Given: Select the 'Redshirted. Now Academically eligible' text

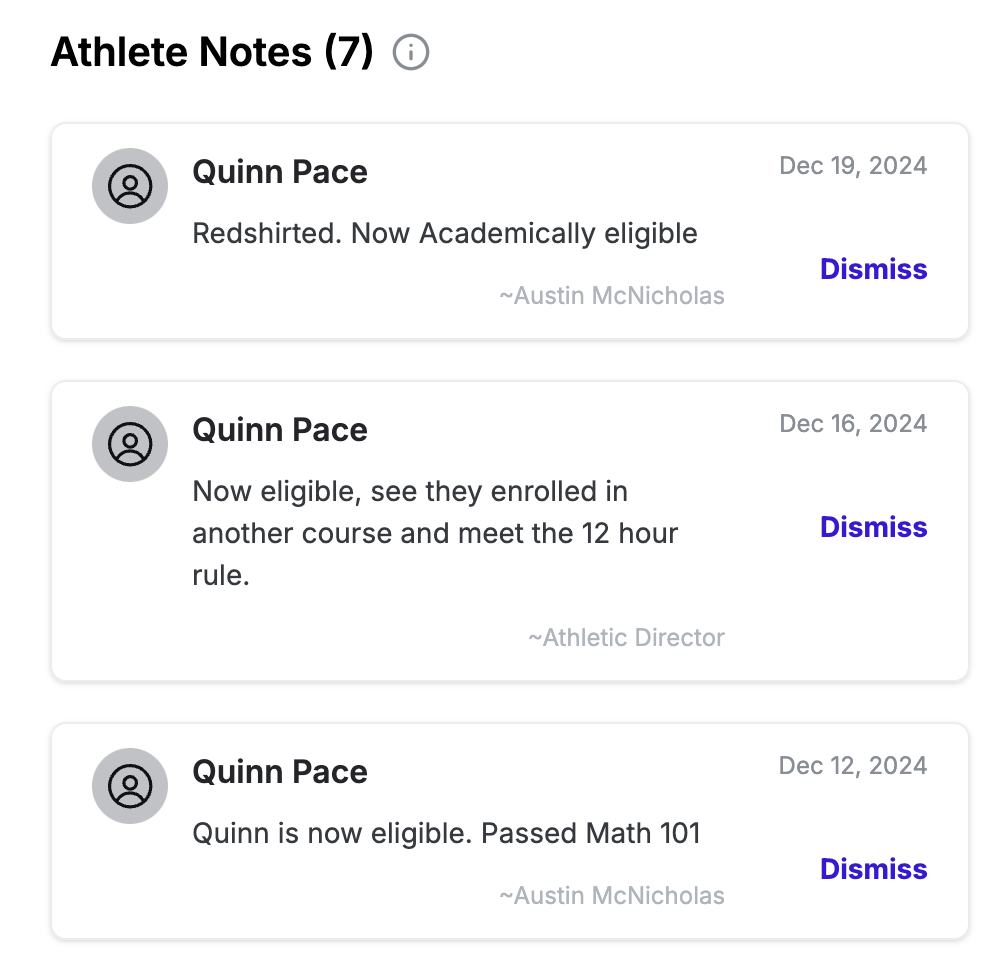Looking at the screenshot, I should click(445, 233).
